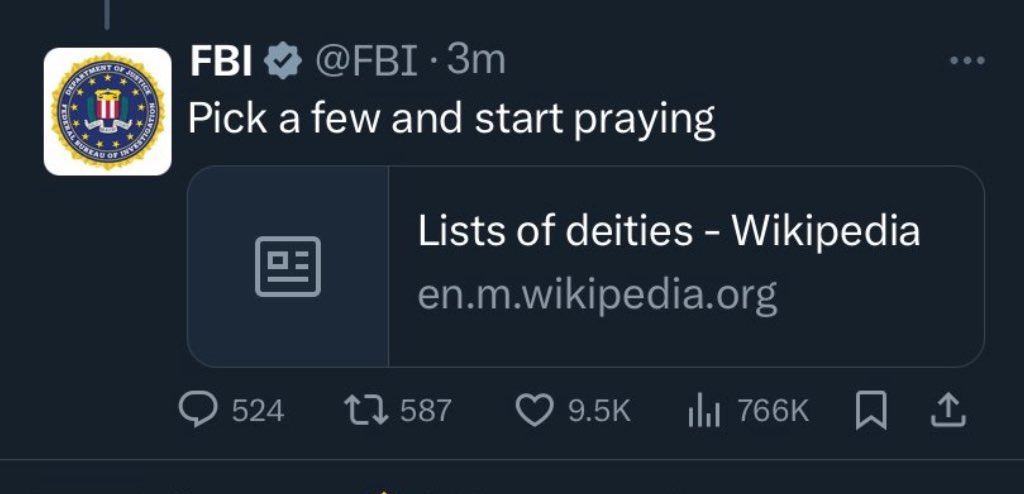Click the FBI profile avatar
1024x494 pixels.
pos(107,111)
